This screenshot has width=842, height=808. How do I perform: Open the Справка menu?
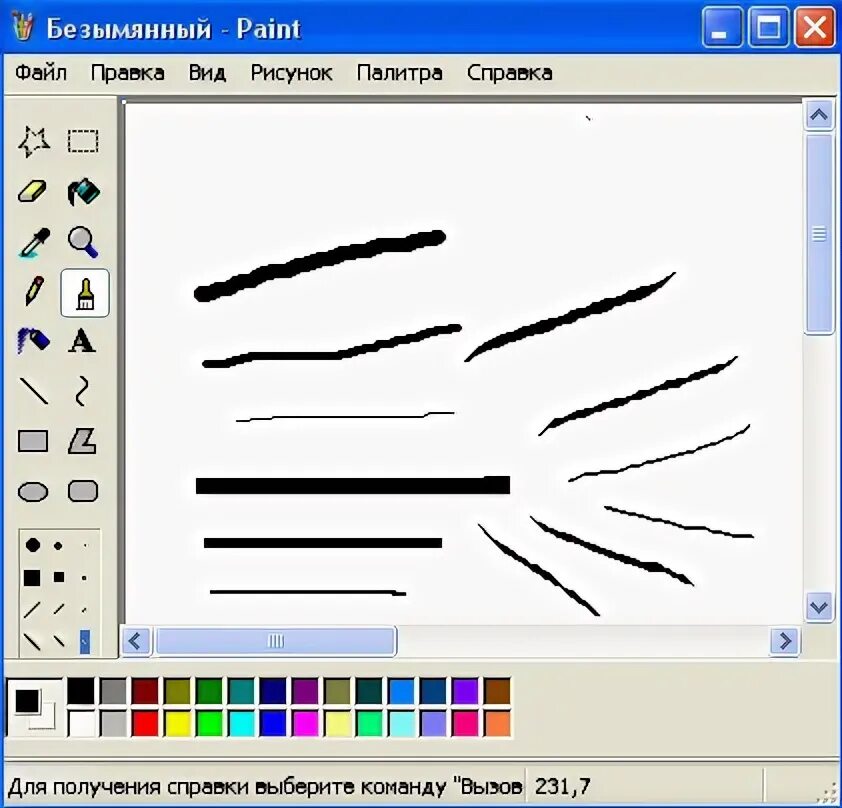pyautogui.click(x=510, y=73)
